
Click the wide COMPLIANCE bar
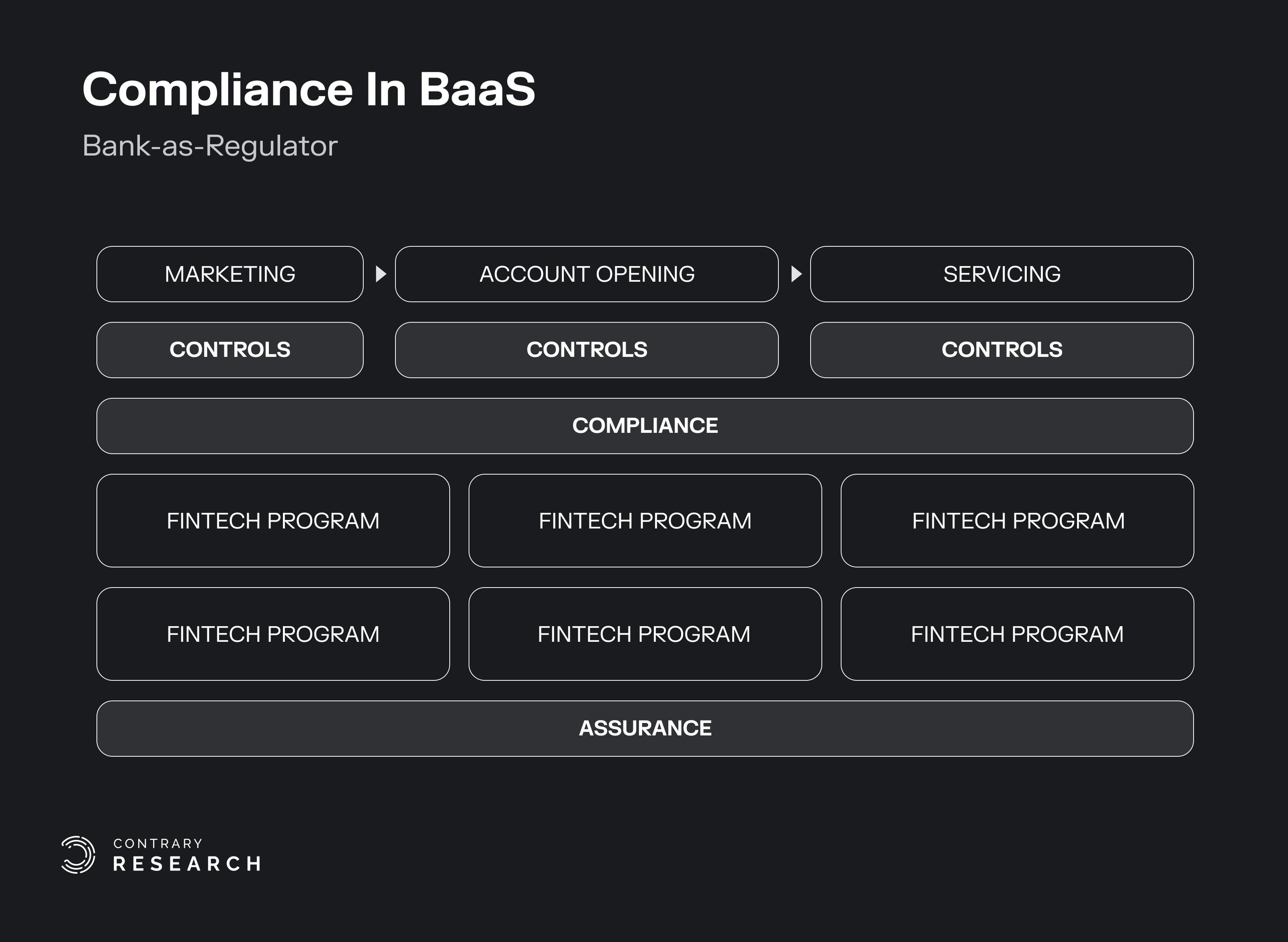click(644, 426)
